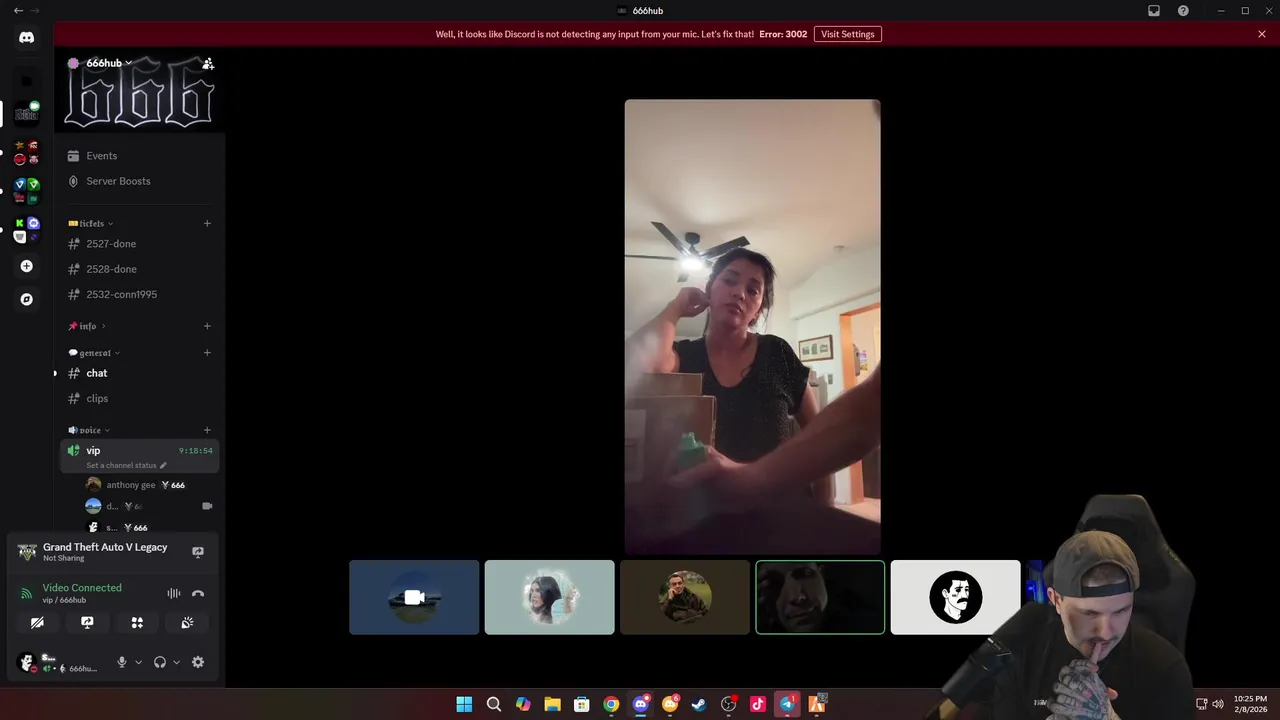Open system tray volume icon
This screenshot has height=720, width=1280.
pos(1218,704)
